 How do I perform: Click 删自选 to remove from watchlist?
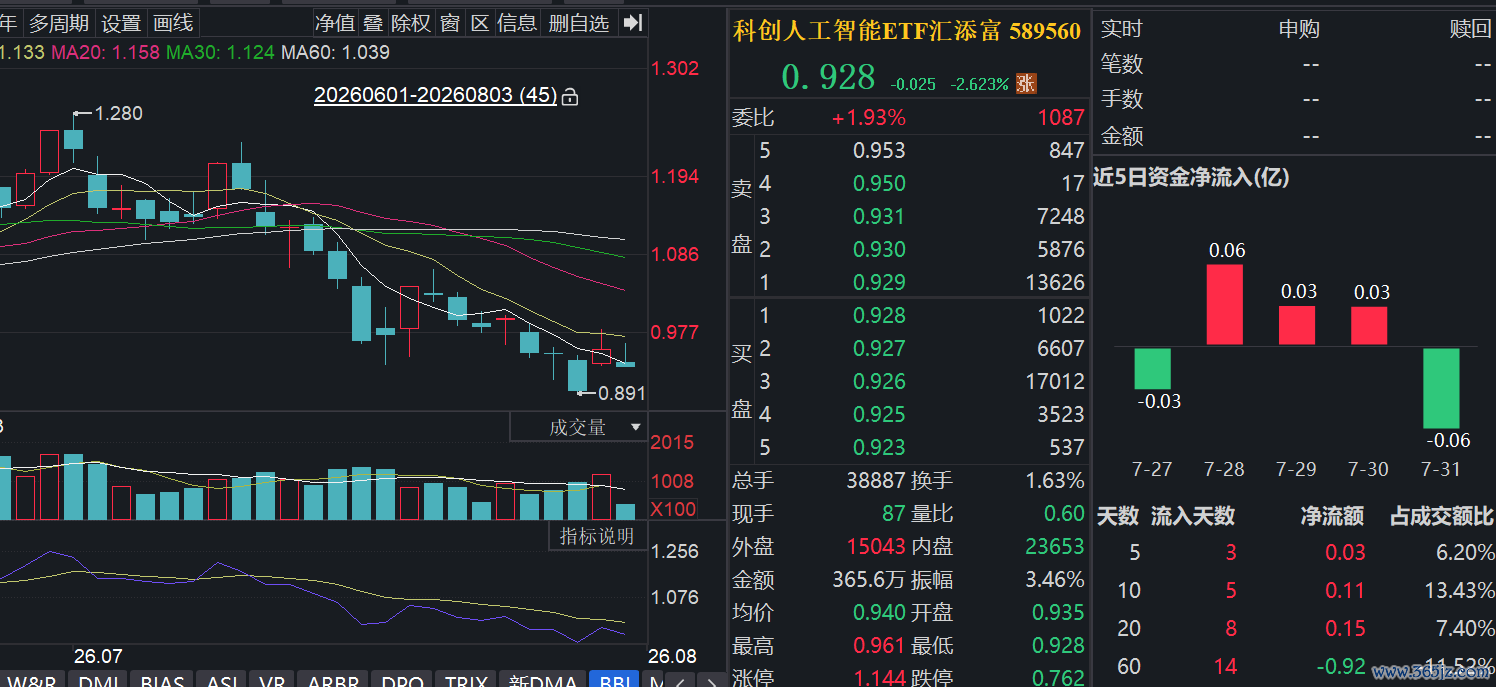coord(579,23)
